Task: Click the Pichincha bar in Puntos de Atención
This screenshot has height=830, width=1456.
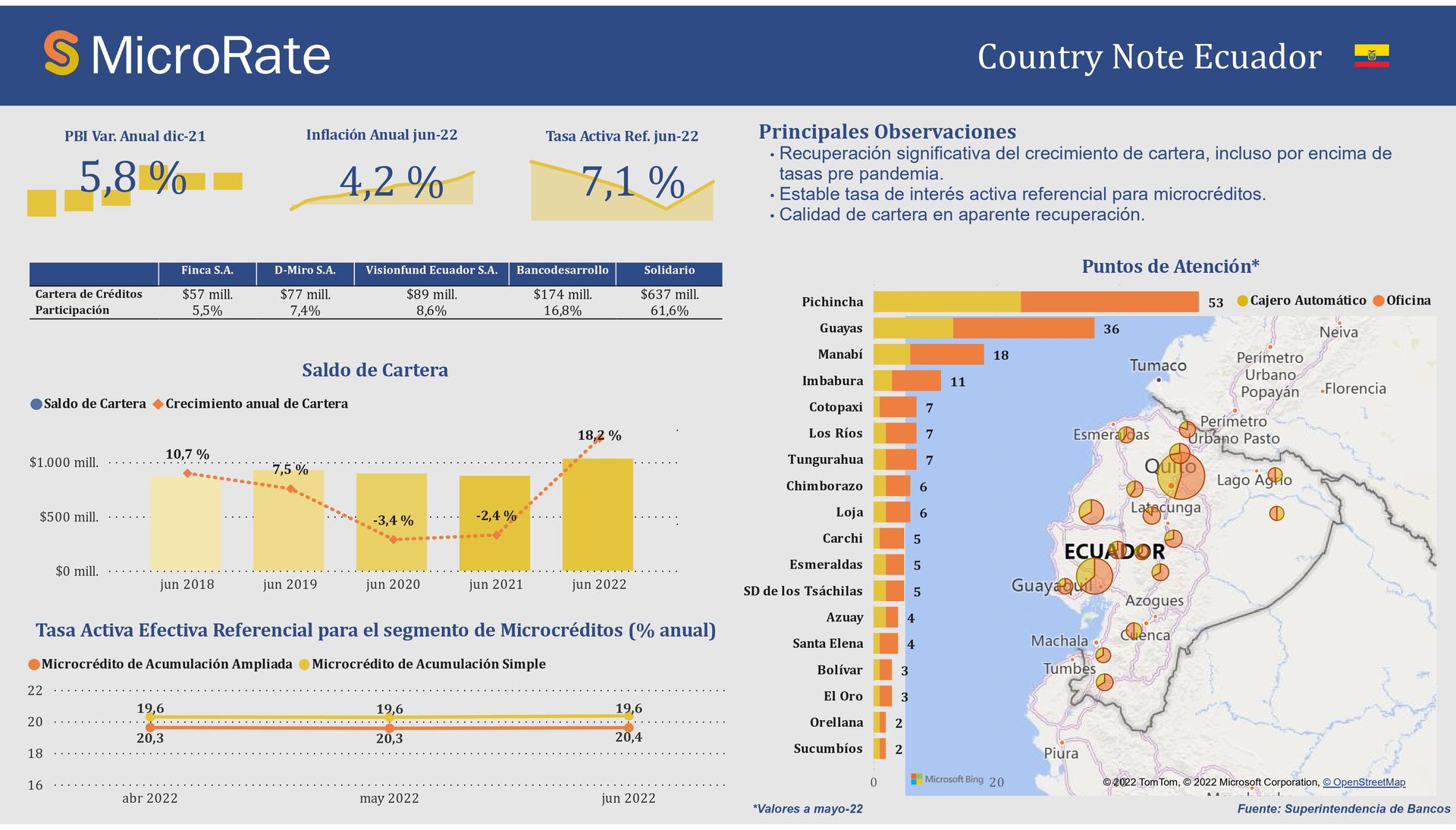Action: [1035, 302]
